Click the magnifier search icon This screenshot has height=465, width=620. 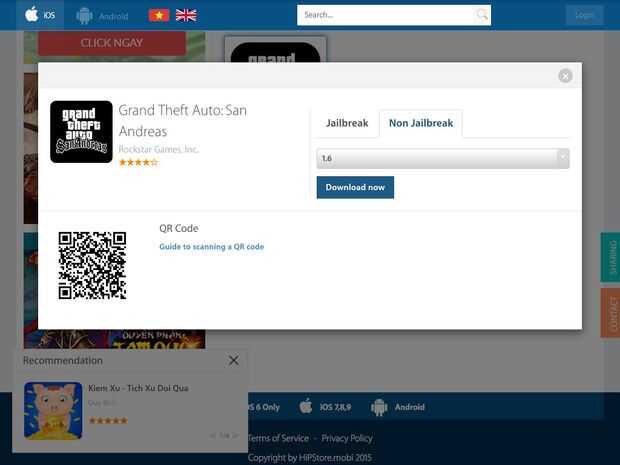point(482,15)
